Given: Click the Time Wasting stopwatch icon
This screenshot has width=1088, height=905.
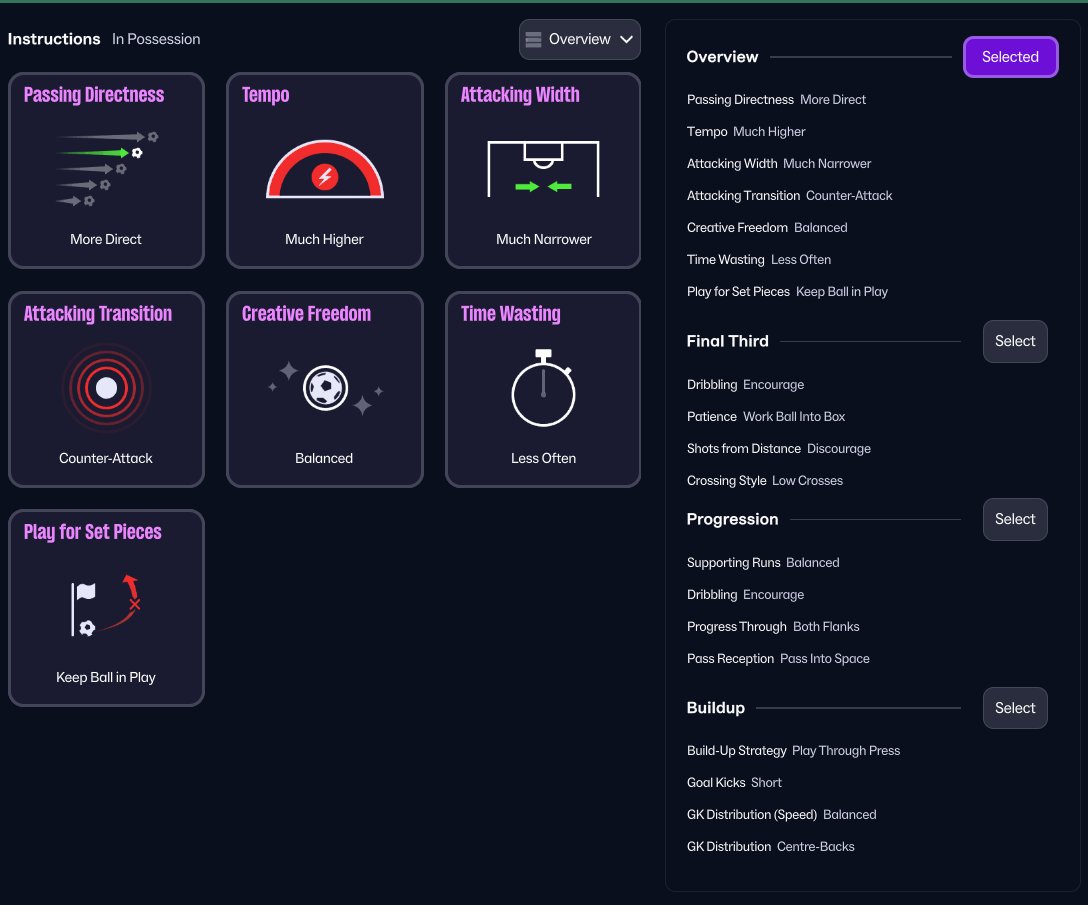Looking at the screenshot, I should pos(543,388).
